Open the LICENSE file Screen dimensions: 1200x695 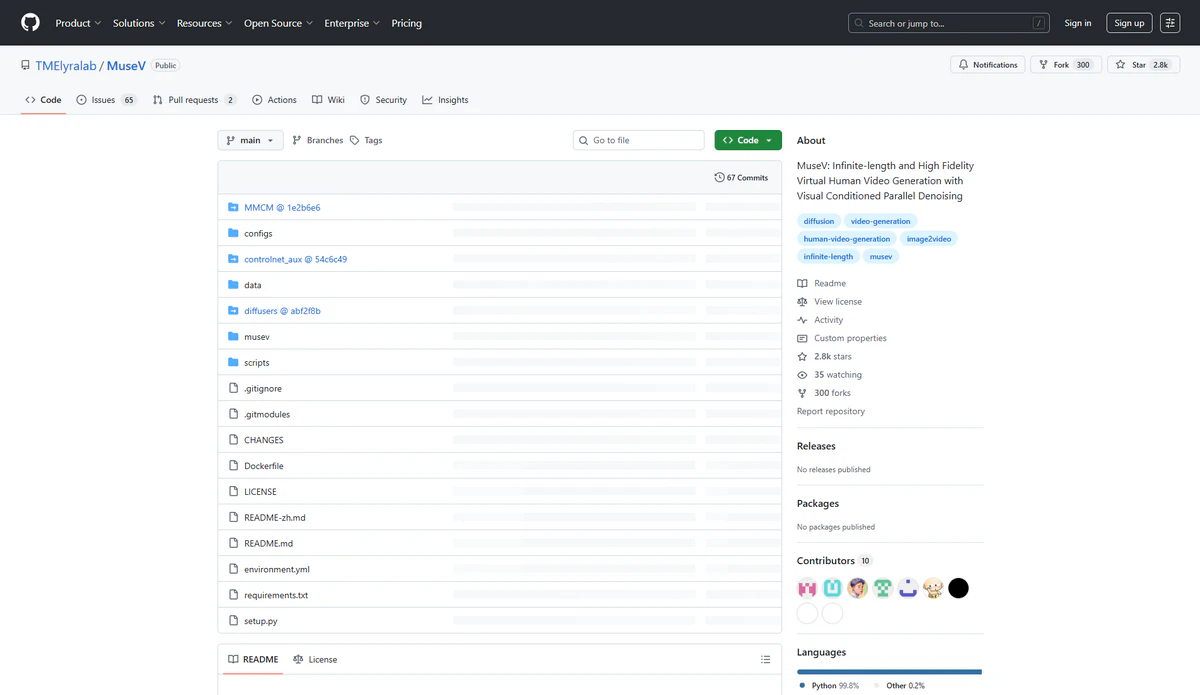[260, 492]
